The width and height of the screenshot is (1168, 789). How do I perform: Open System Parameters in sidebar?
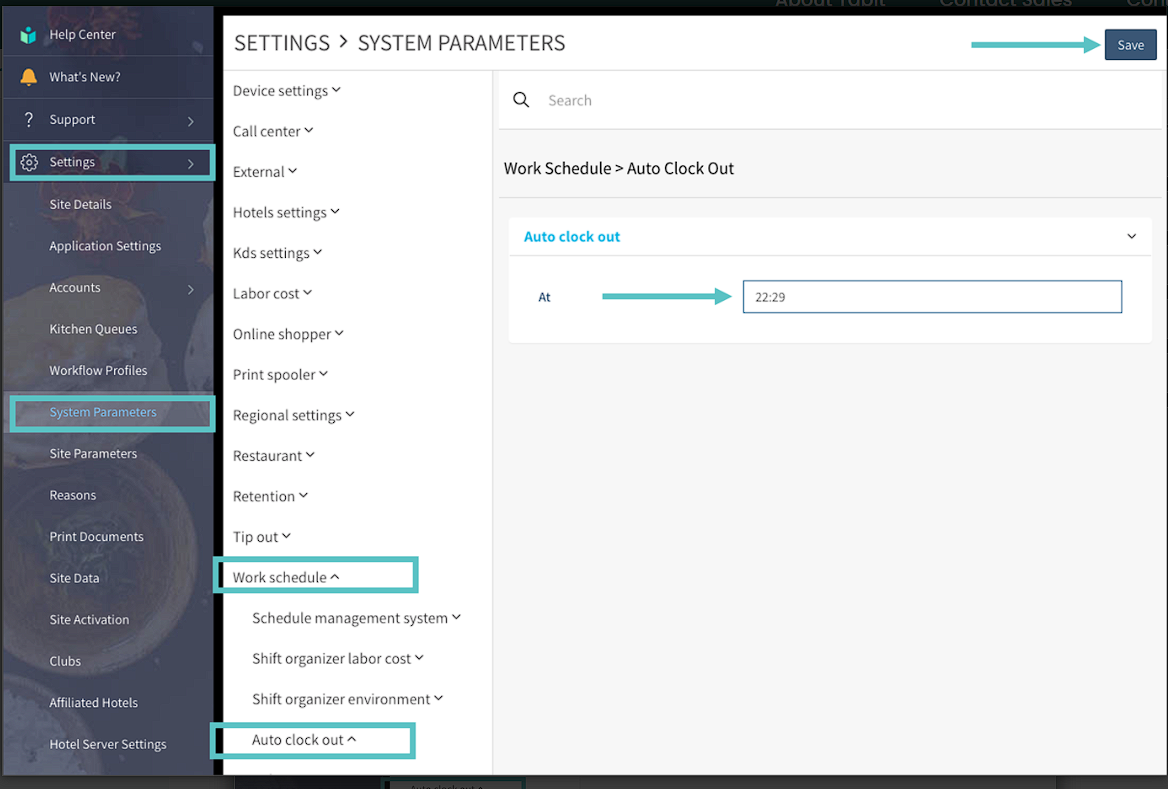coord(103,412)
